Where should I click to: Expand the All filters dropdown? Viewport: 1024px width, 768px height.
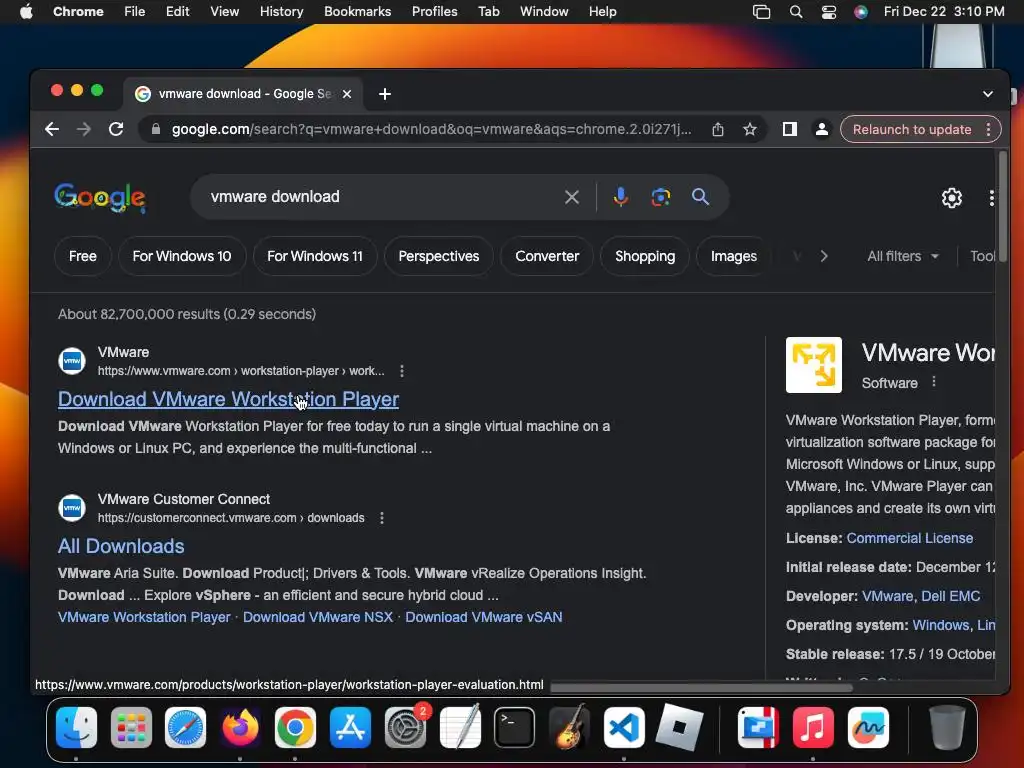coord(903,256)
